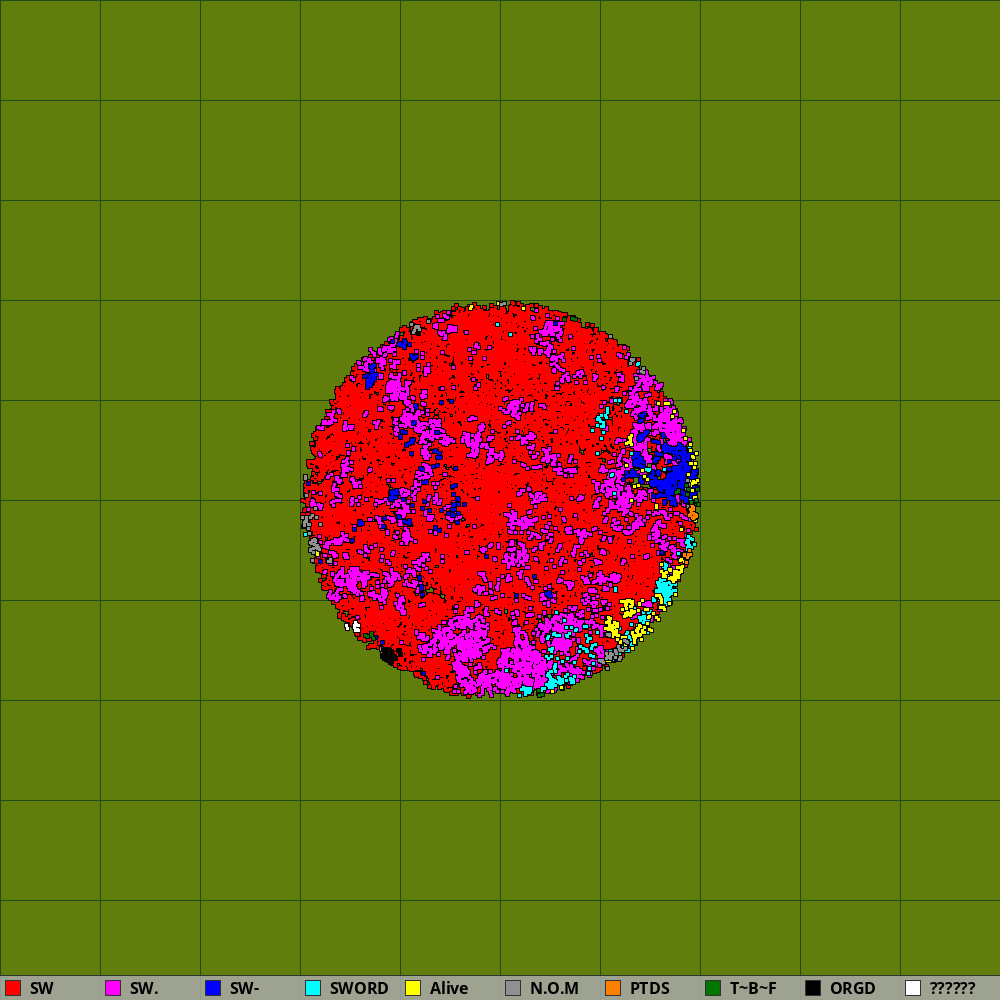Viewport: 1000px width, 1000px height.
Task: Click the white territory patch on the map
Action: point(355,627)
